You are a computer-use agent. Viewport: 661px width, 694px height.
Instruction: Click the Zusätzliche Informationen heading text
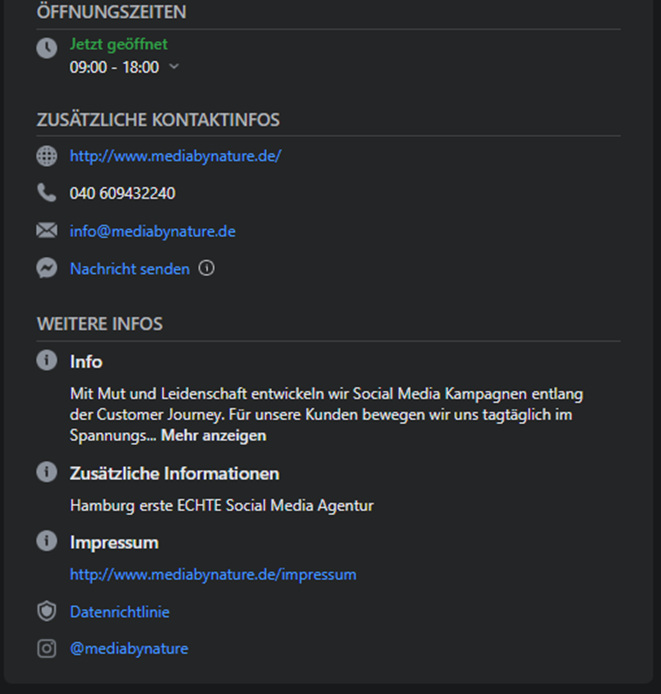pos(174,474)
